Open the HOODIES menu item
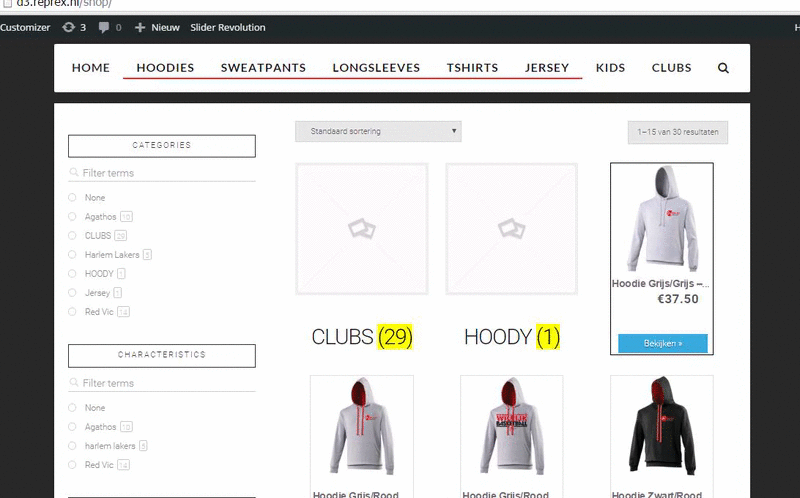The width and height of the screenshot is (800, 498). [165, 68]
